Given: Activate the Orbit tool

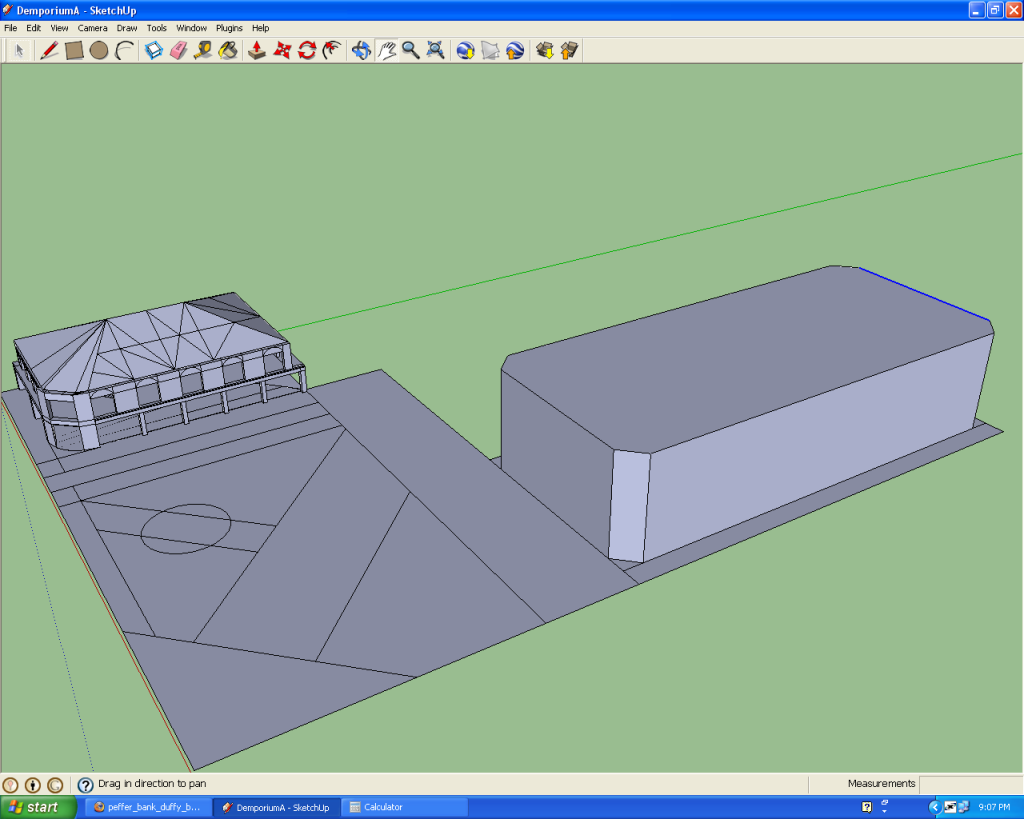Looking at the screenshot, I should point(361,50).
